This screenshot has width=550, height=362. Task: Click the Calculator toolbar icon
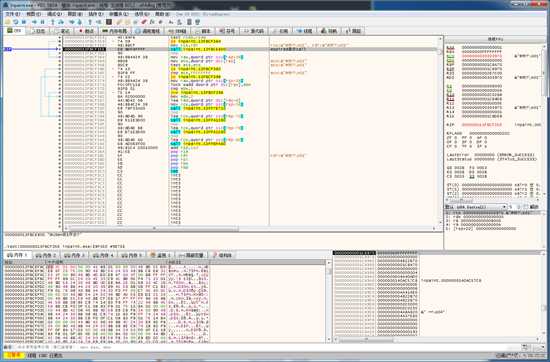coord(189,22)
